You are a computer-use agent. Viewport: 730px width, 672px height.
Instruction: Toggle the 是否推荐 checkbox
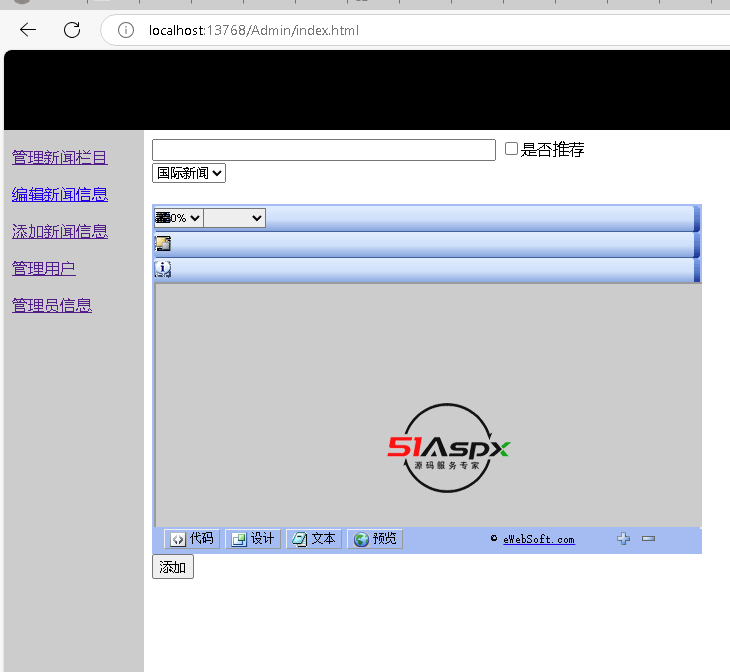pyautogui.click(x=511, y=149)
